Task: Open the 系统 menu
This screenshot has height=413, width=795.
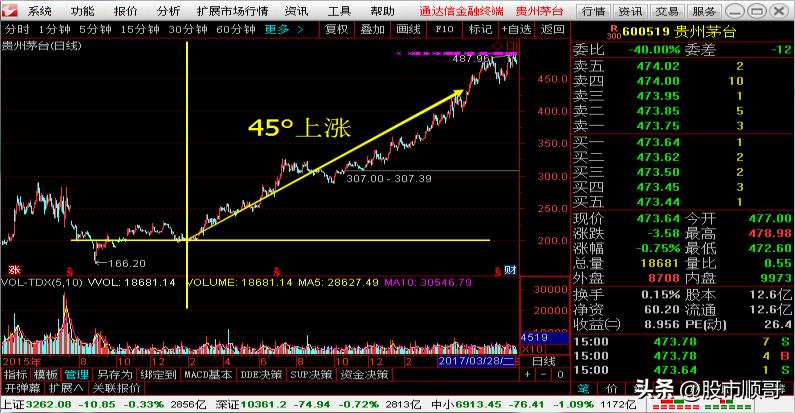Action: pos(39,11)
